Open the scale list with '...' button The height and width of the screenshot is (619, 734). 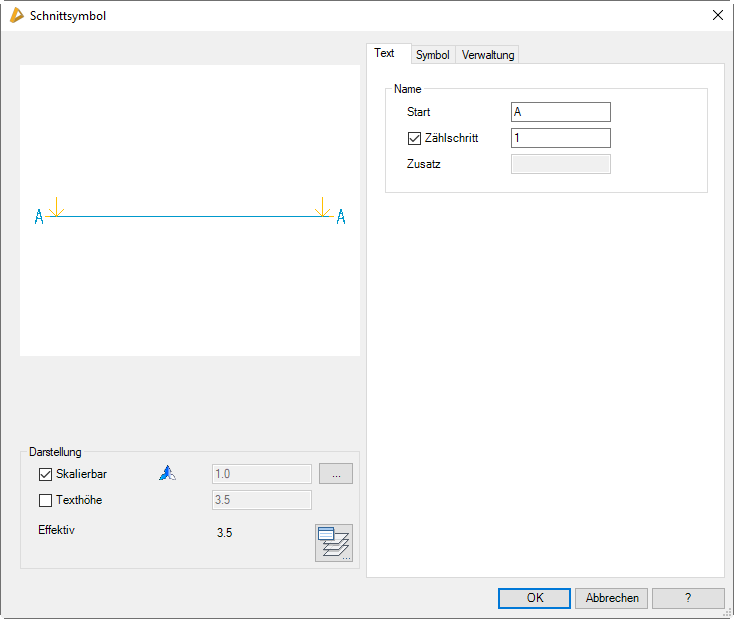point(335,474)
